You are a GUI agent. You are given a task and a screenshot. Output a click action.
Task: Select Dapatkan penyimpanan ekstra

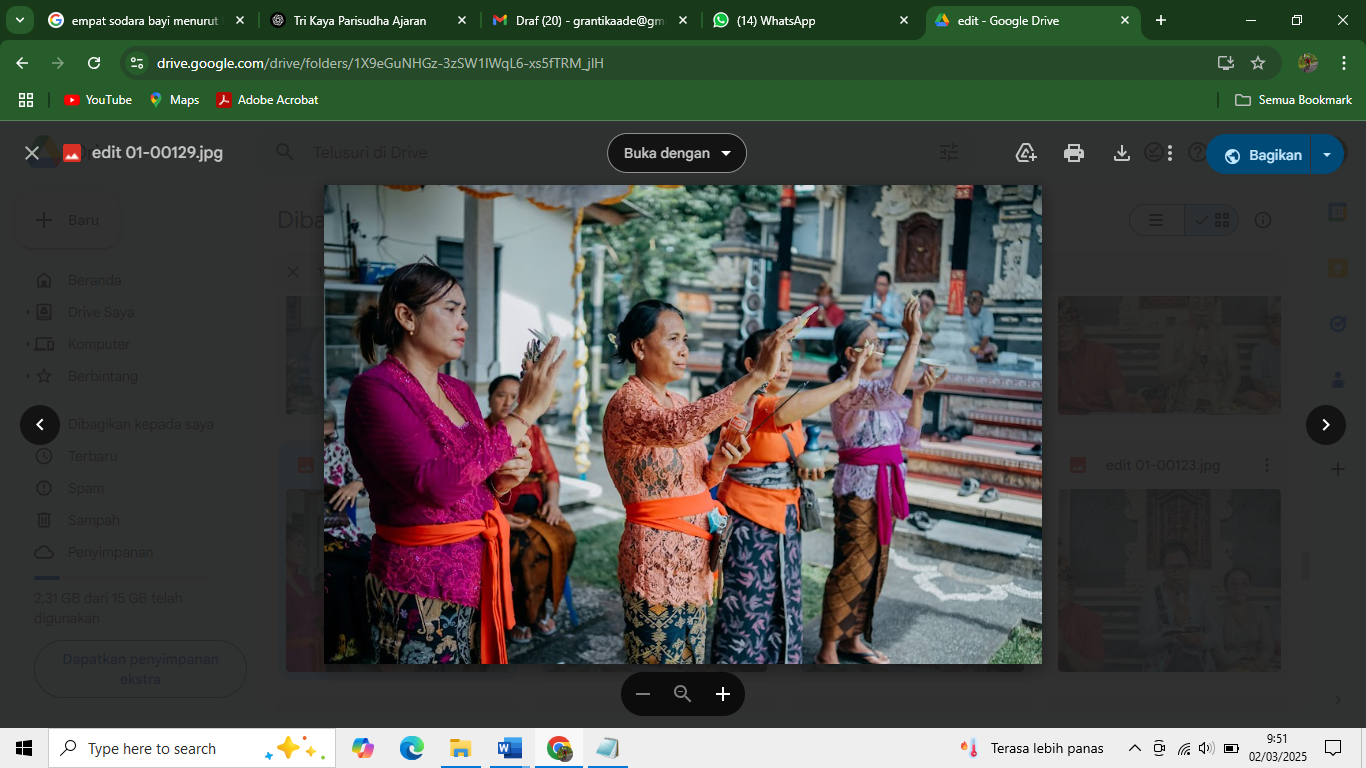tap(140, 668)
